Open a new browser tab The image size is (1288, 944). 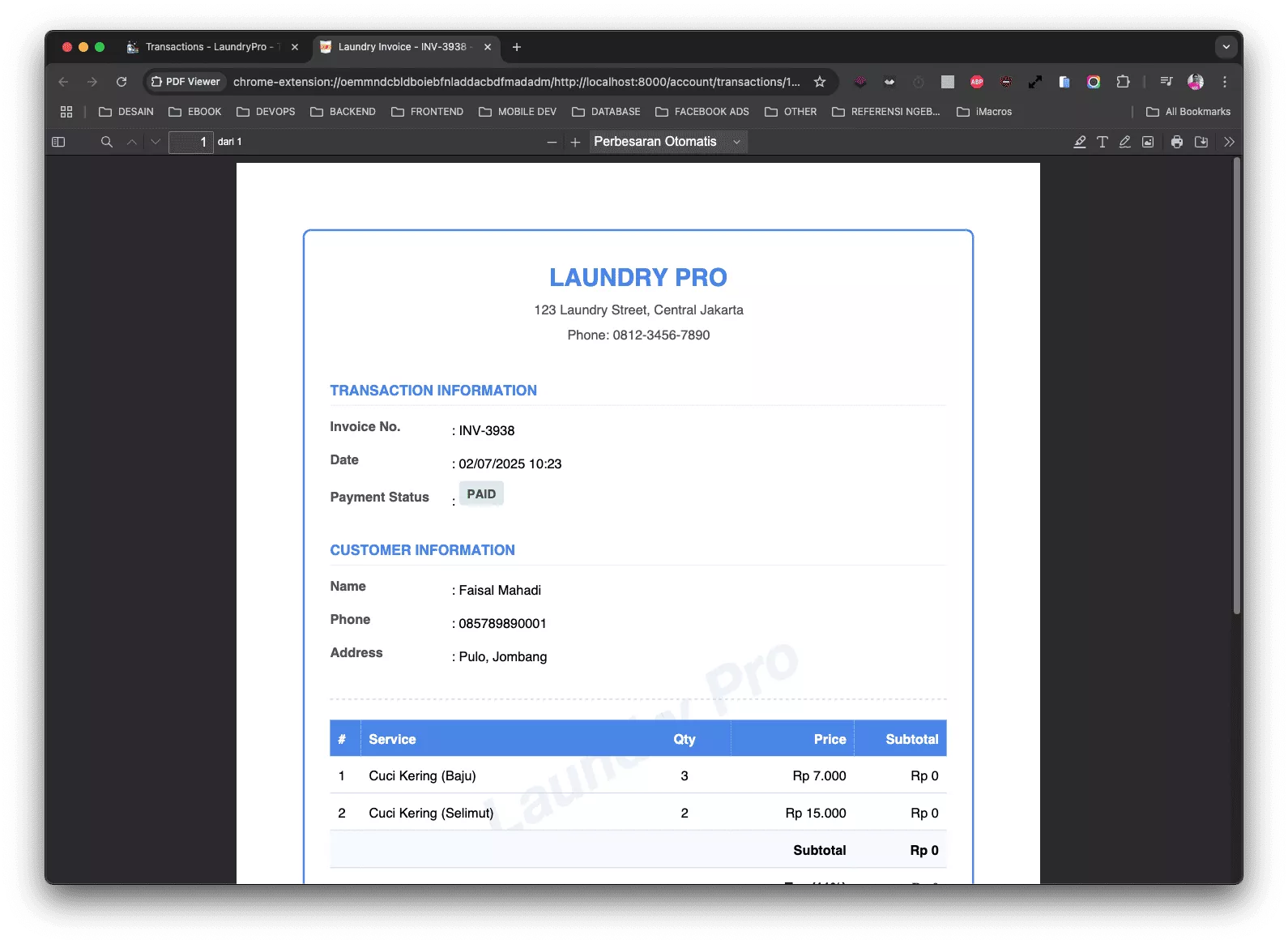pyautogui.click(x=517, y=47)
